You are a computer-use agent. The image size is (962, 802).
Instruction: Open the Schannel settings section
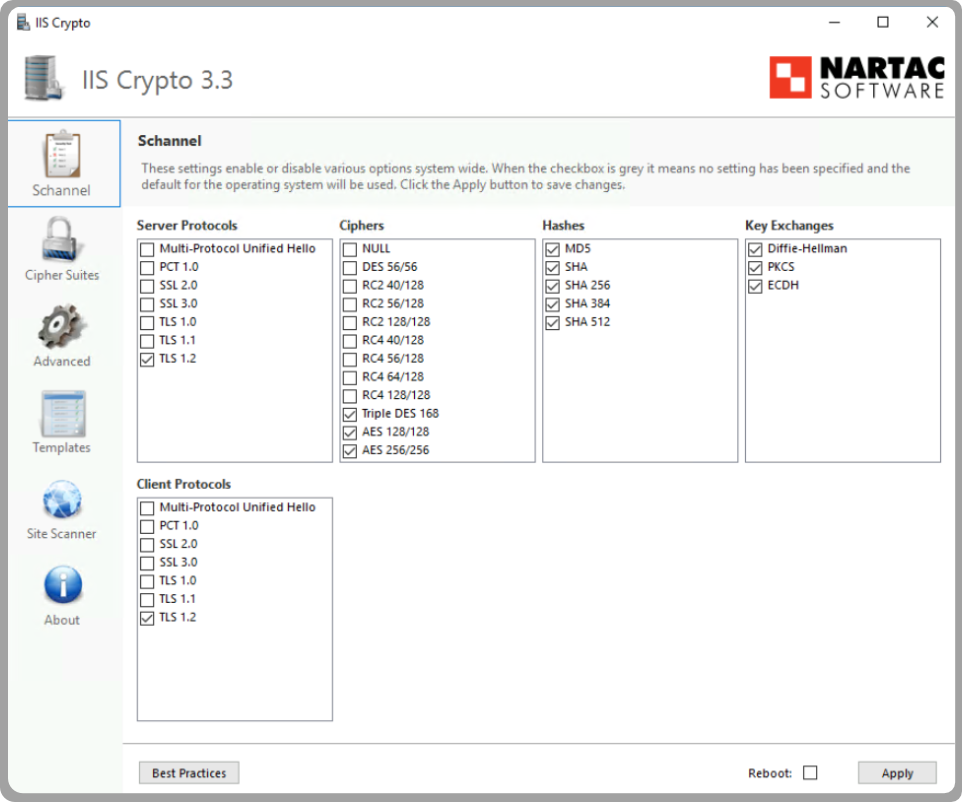61,163
